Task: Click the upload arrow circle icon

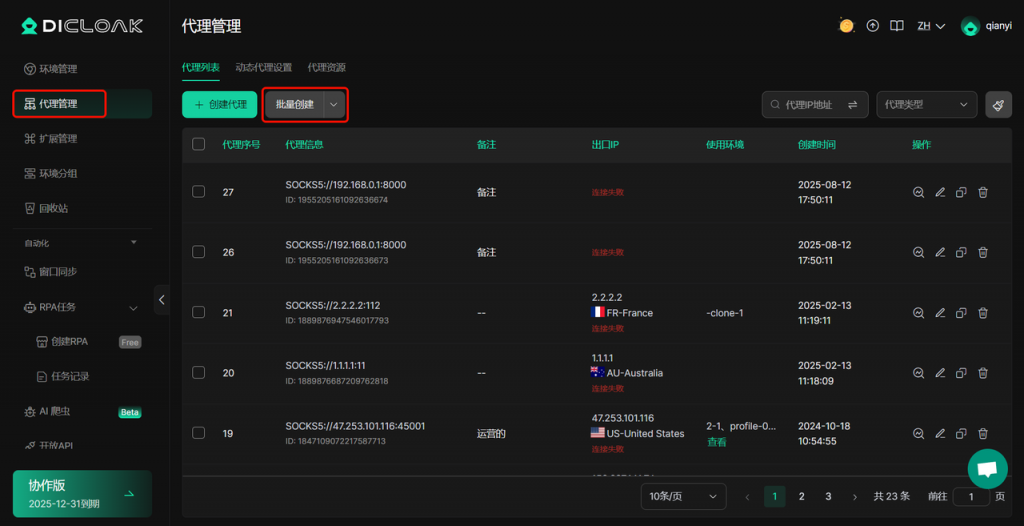Action: point(872,26)
